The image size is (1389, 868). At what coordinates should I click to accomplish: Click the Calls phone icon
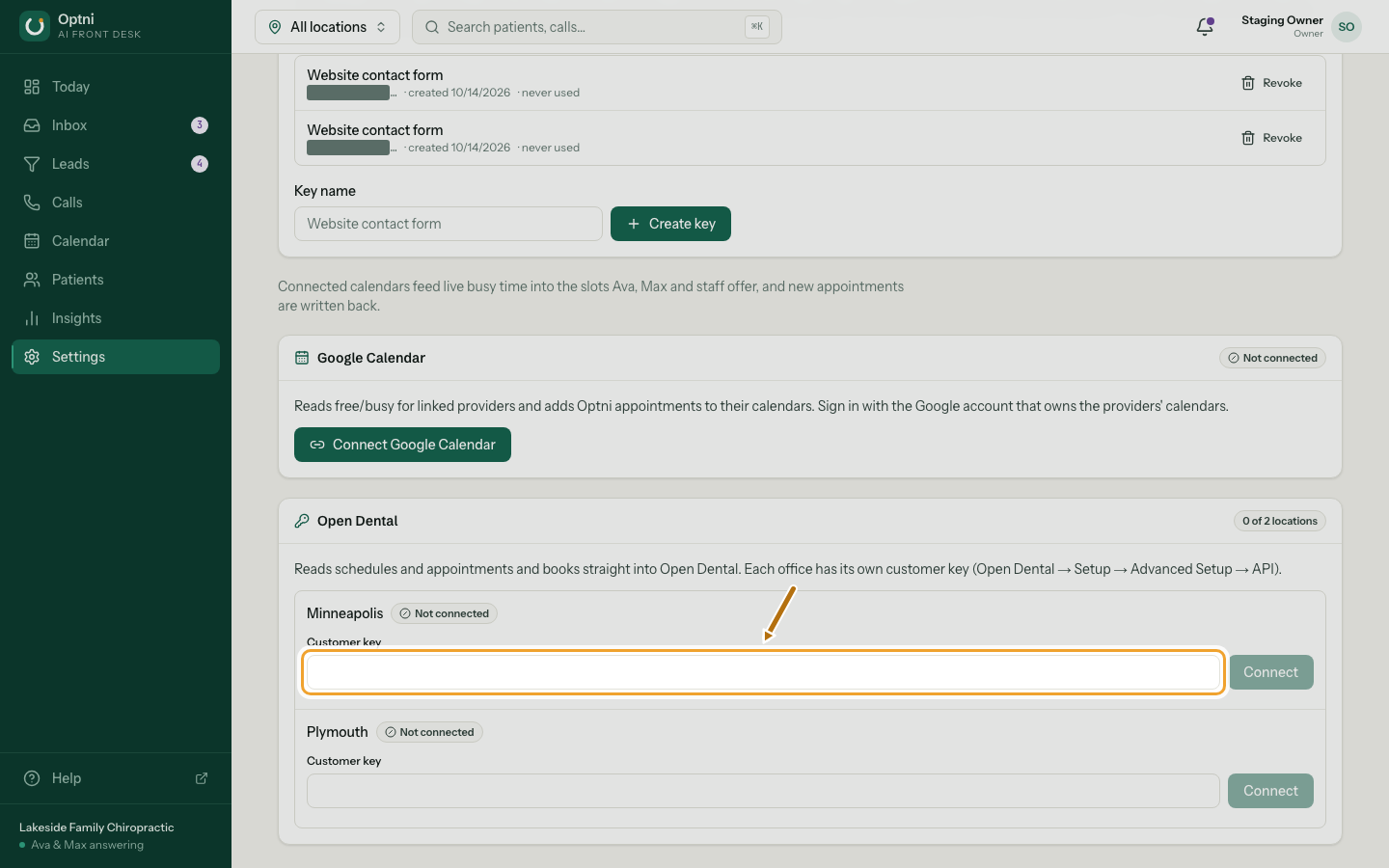tap(32, 203)
